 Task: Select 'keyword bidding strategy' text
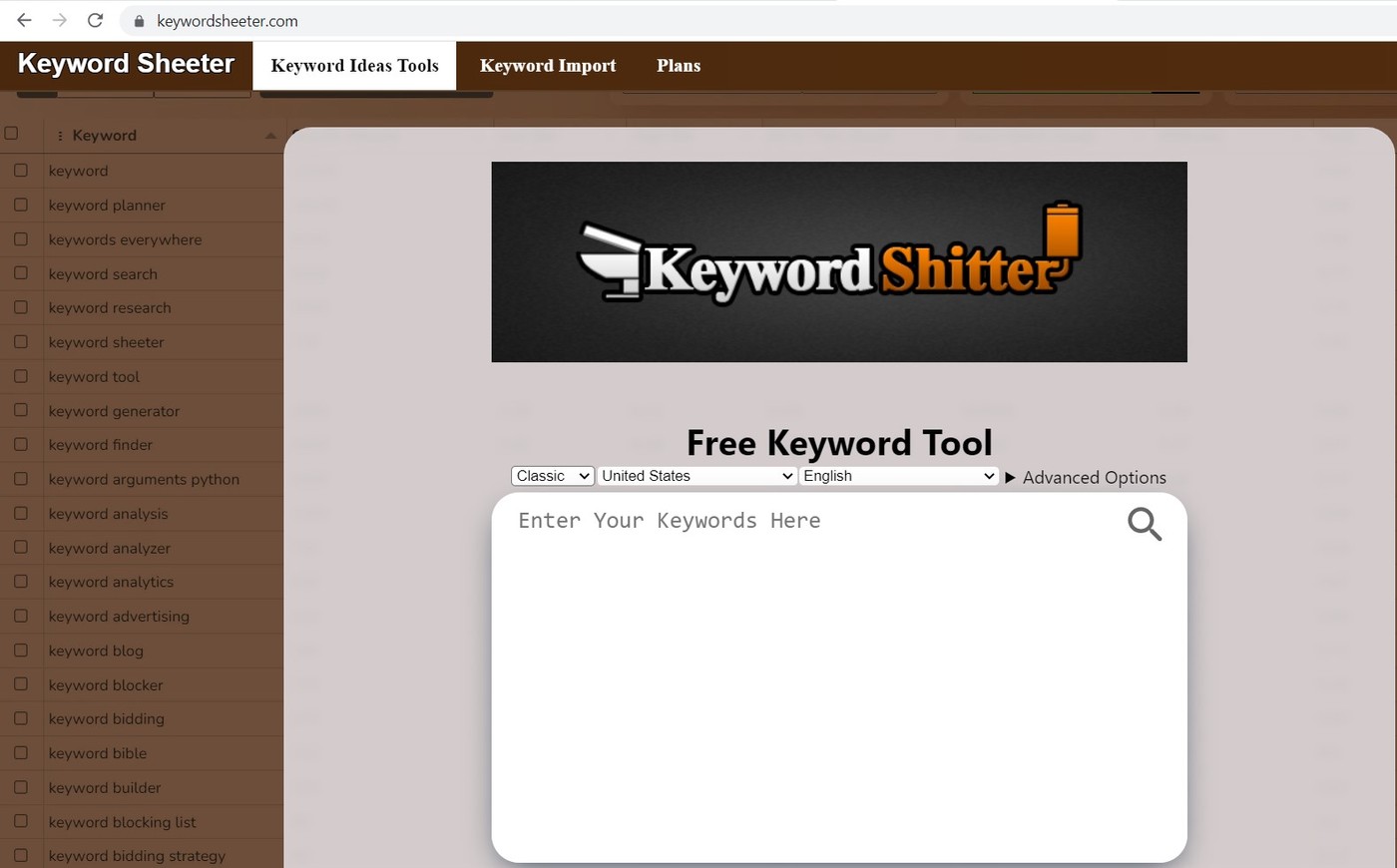137,856
